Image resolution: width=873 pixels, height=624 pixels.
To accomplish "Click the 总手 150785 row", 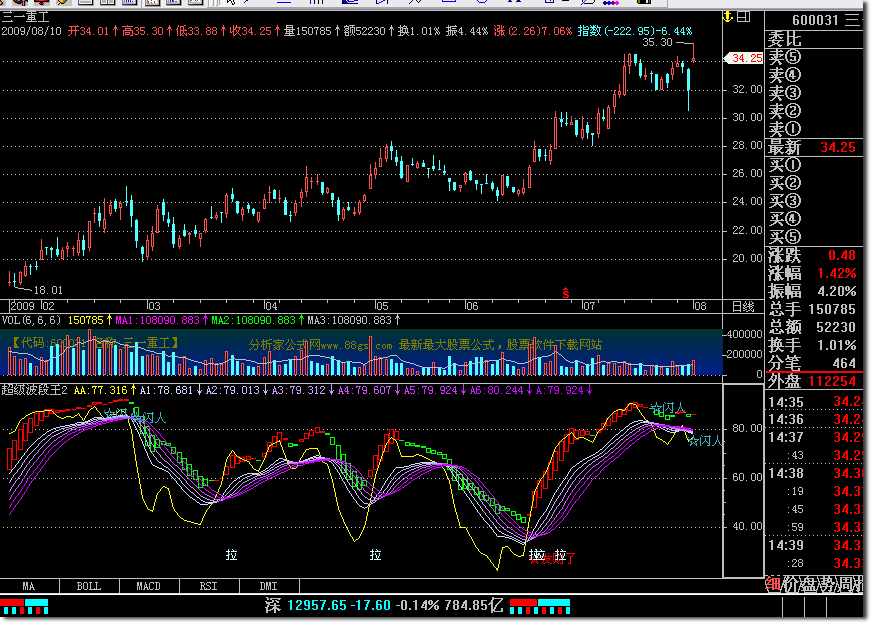I will point(814,309).
